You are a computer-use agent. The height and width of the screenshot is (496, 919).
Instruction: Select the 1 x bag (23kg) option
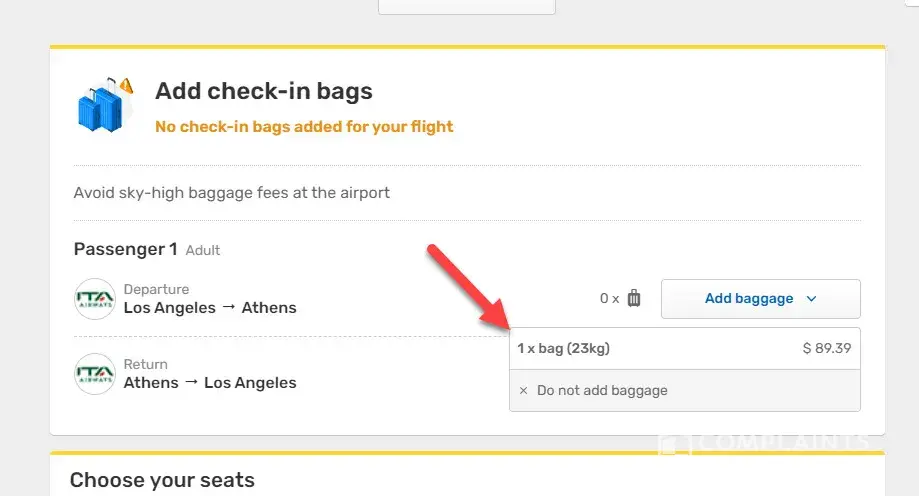564,349
